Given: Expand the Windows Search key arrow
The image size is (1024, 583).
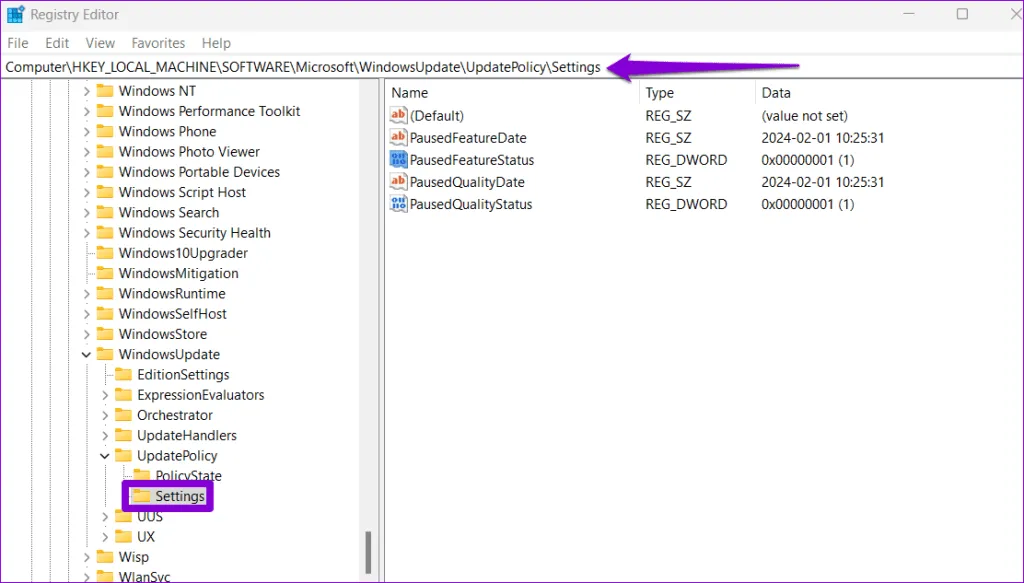Looking at the screenshot, I should (87, 213).
